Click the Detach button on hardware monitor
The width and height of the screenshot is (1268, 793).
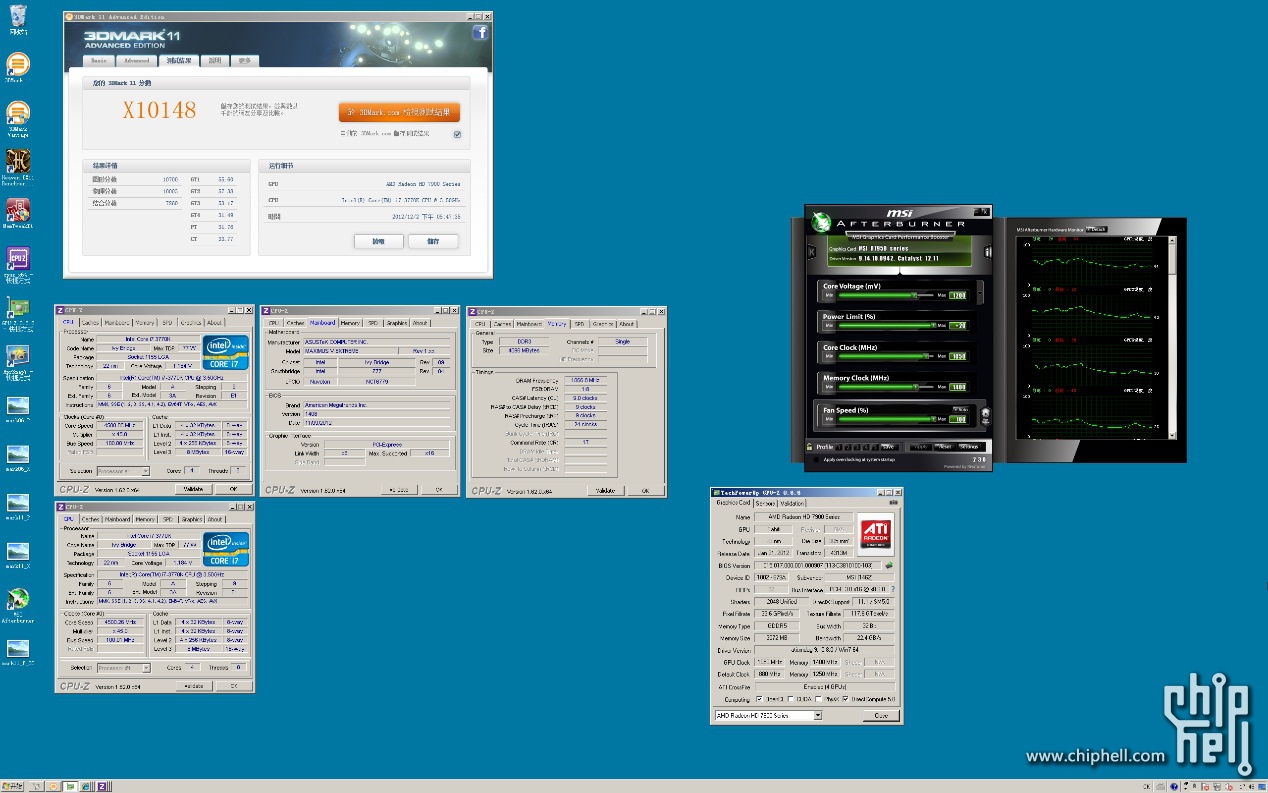[x=1096, y=229]
